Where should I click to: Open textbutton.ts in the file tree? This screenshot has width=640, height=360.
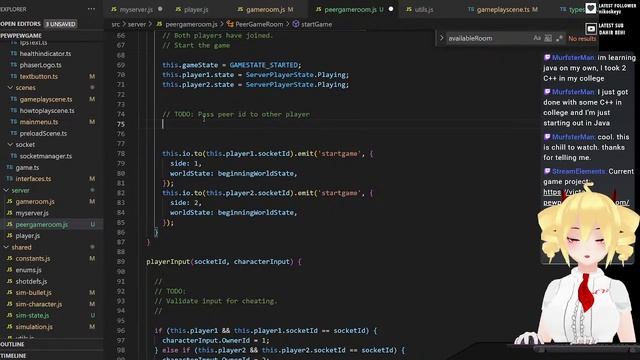[x=38, y=77]
